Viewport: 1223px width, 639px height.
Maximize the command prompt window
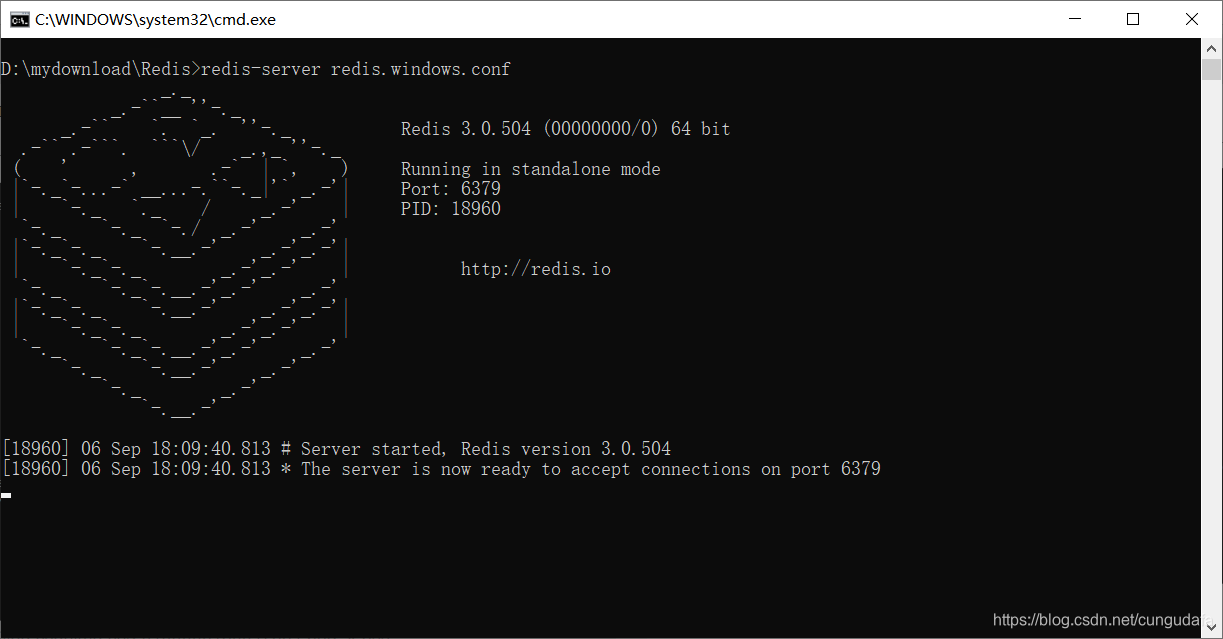point(1133,18)
